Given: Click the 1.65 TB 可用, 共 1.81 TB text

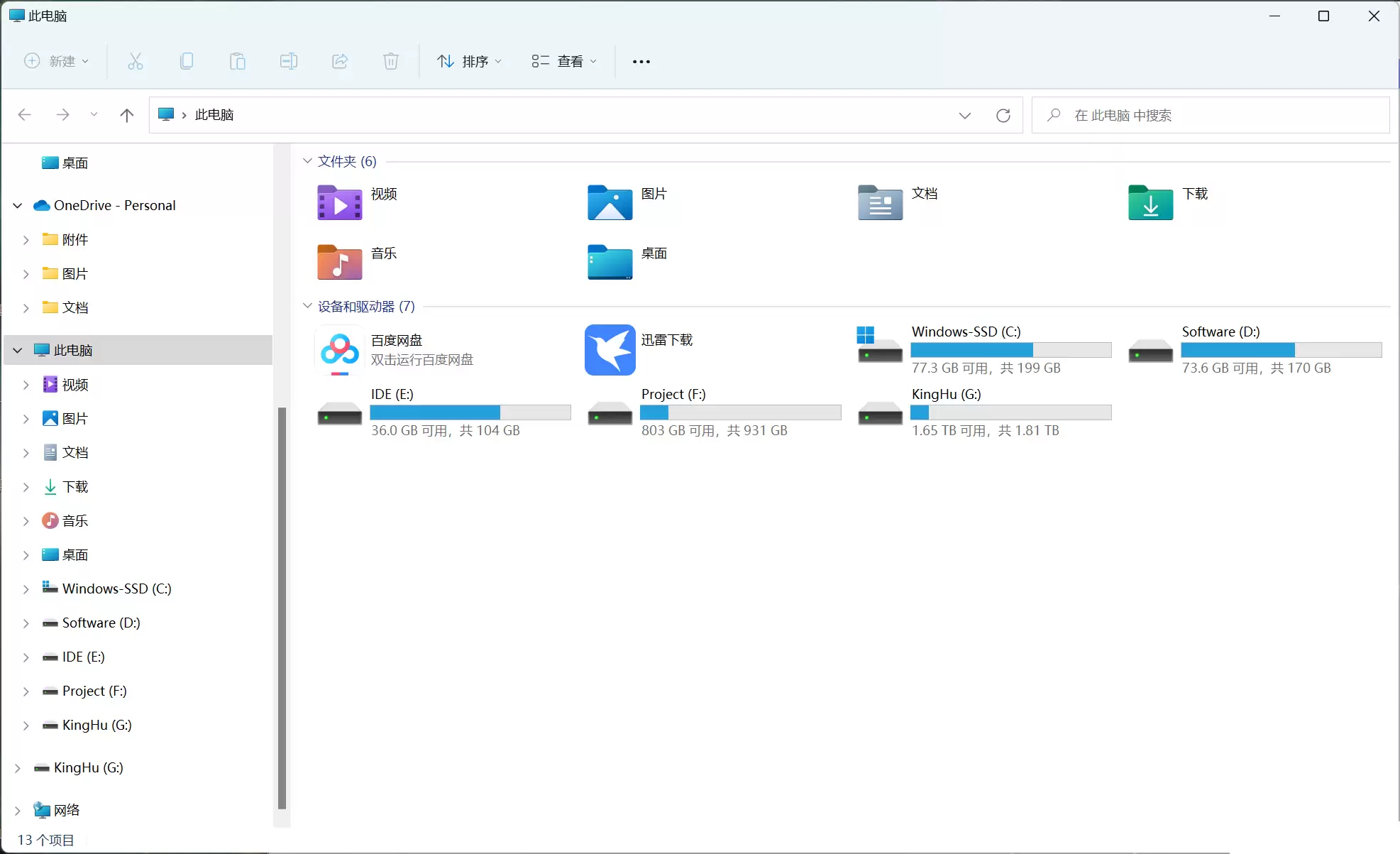Looking at the screenshot, I should (x=986, y=431).
